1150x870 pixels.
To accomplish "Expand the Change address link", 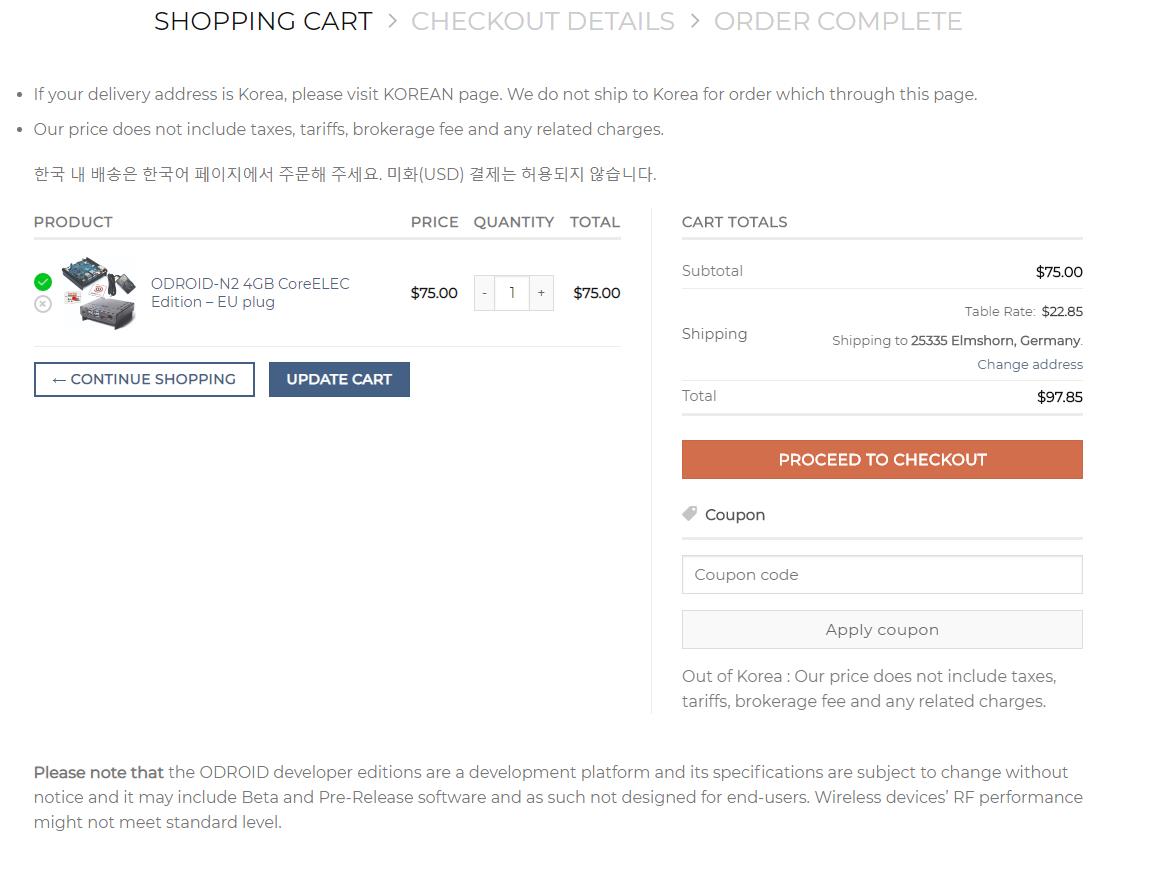I will click(x=1030, y=365).
